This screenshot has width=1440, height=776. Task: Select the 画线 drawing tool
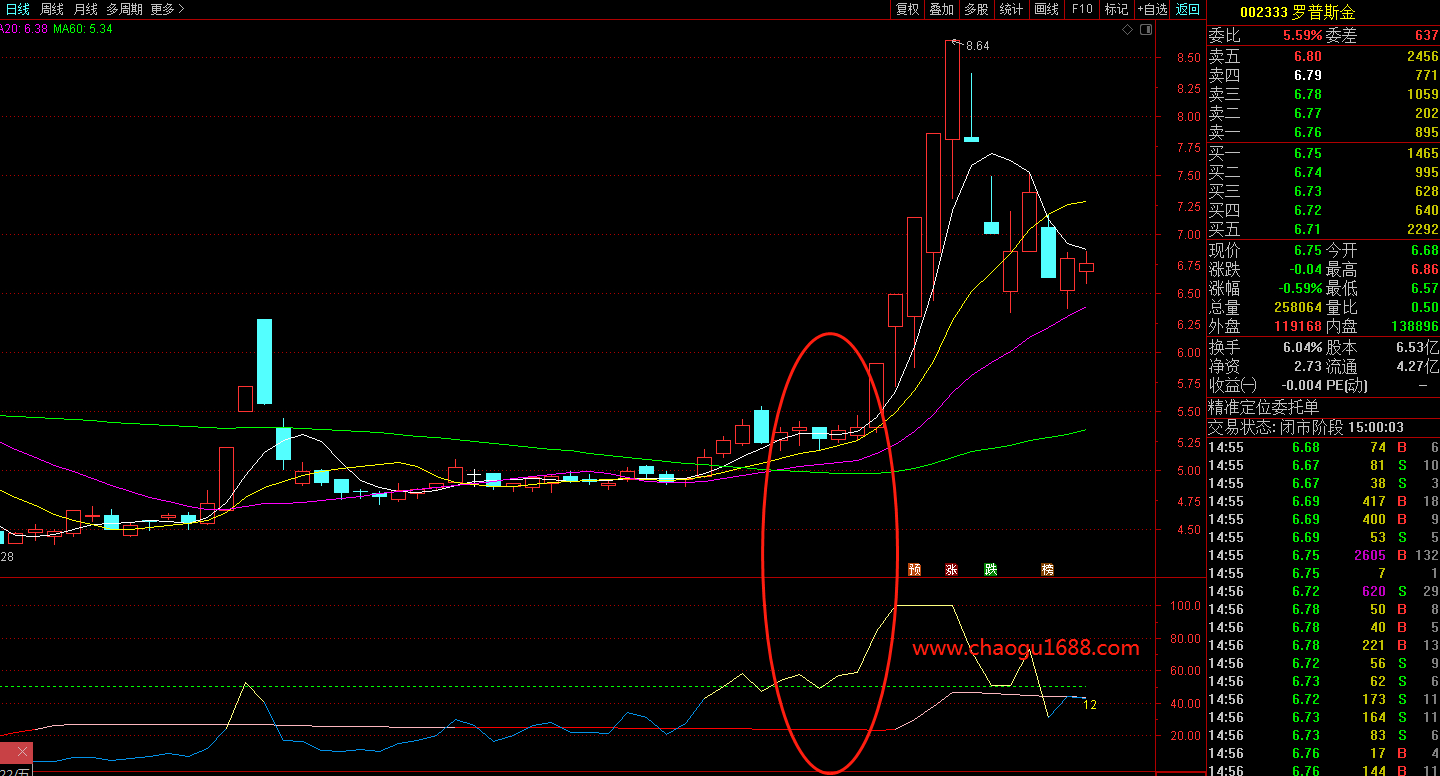[1046, 9]
